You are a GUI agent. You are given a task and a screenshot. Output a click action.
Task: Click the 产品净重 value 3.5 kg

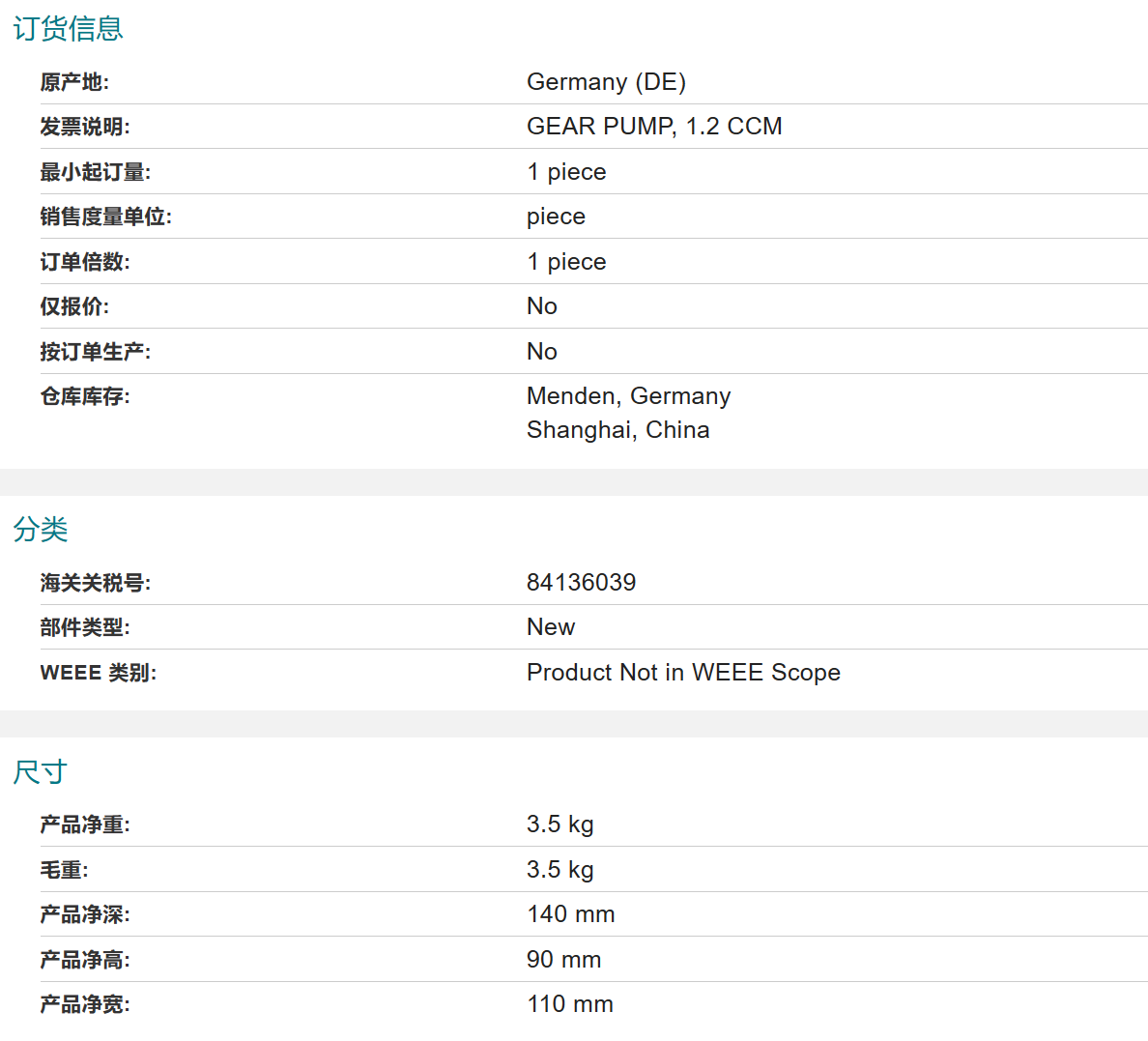(x=560, y=824)
